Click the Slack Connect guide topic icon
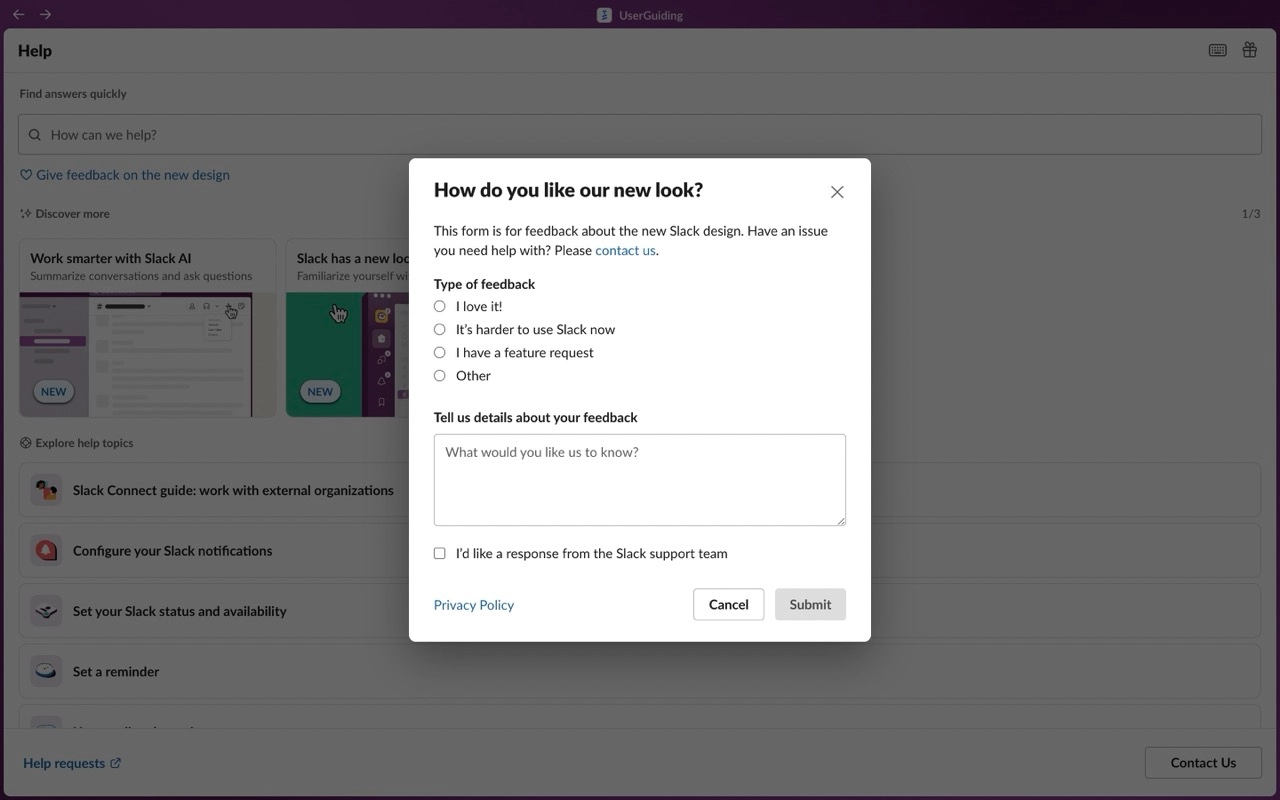 [x=45, y=490]
